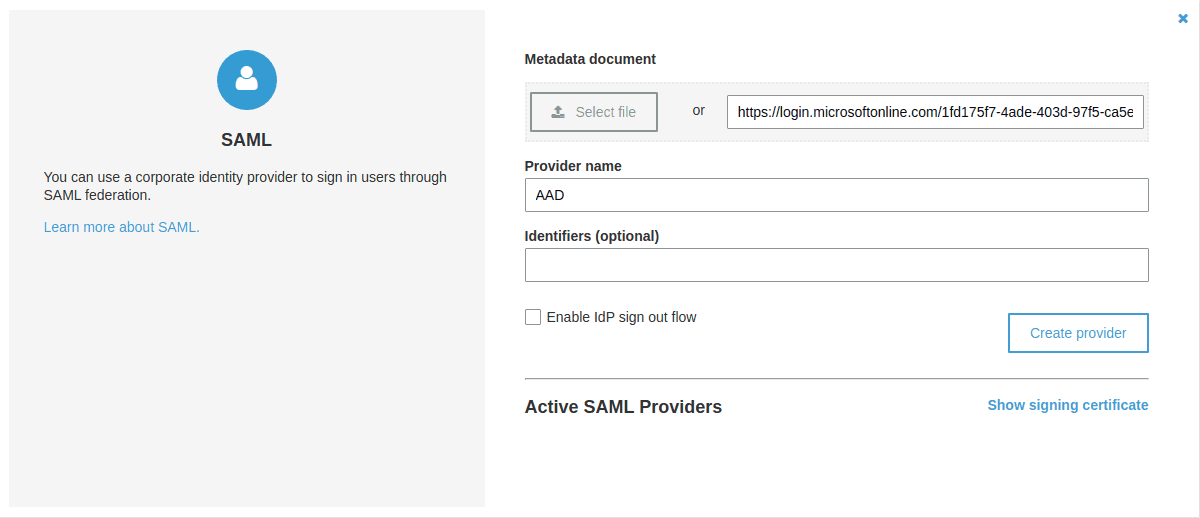
Task: Click the "or" text between file and URL
Action: 699,110
